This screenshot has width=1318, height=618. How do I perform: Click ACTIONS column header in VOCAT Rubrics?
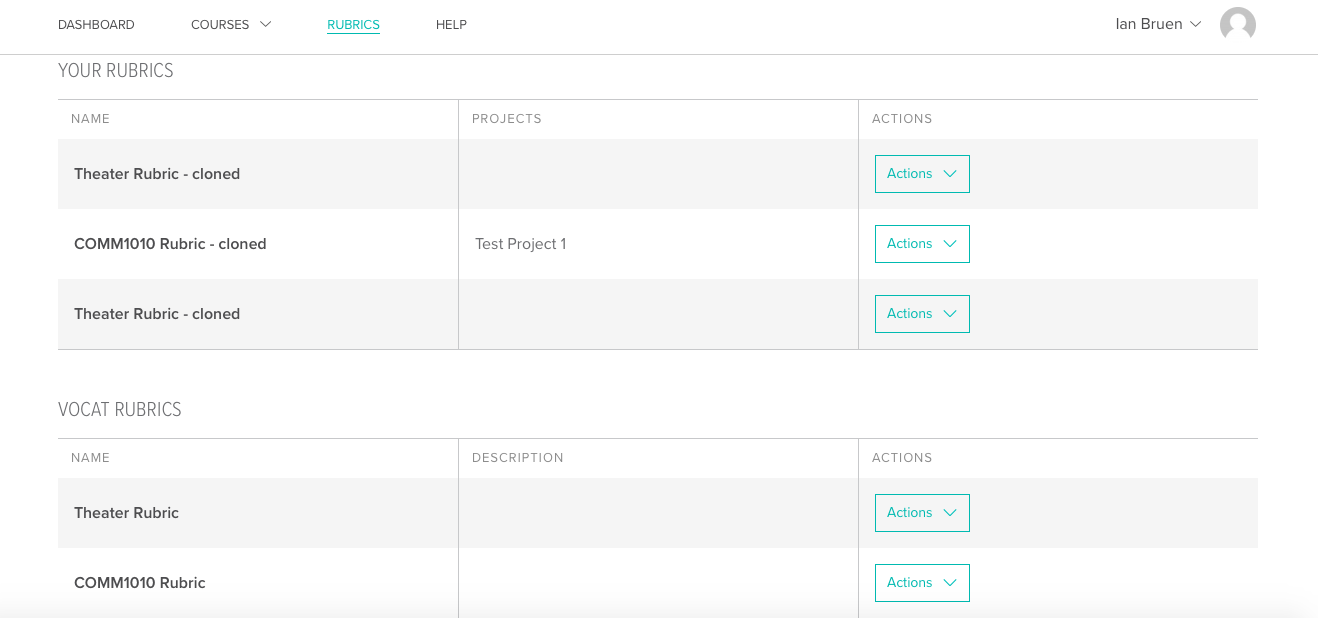902,458
